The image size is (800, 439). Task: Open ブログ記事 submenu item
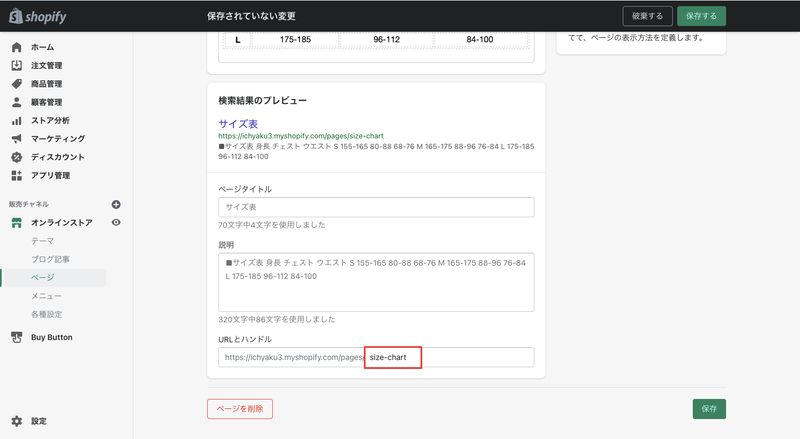50,259
